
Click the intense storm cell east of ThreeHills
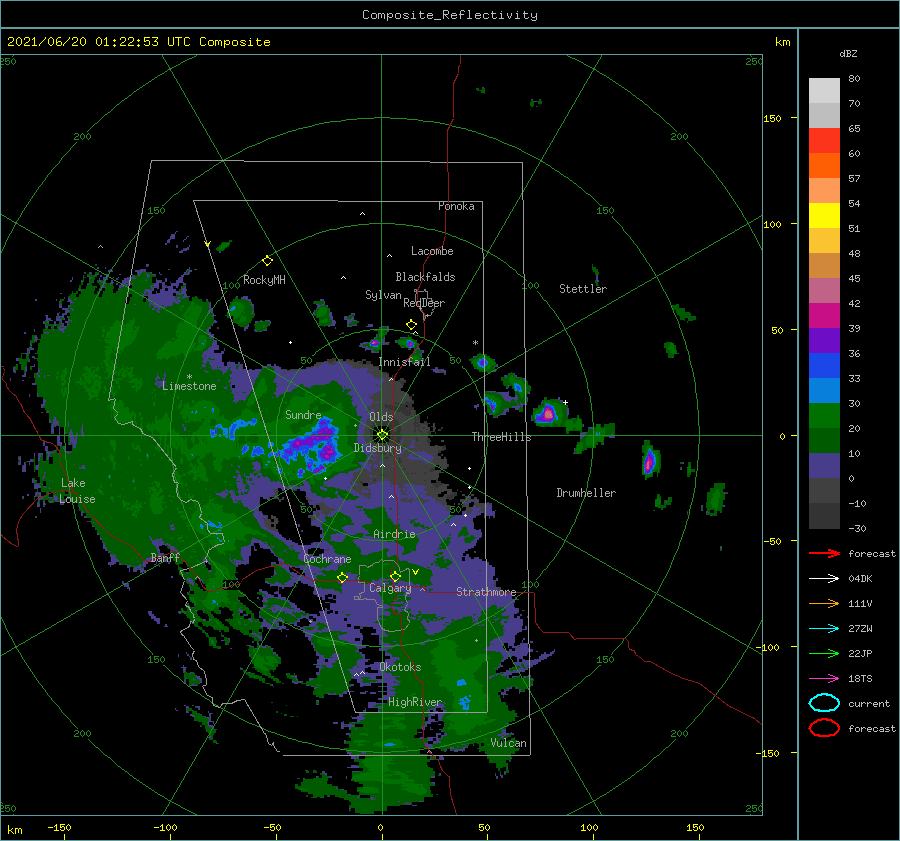548,413
